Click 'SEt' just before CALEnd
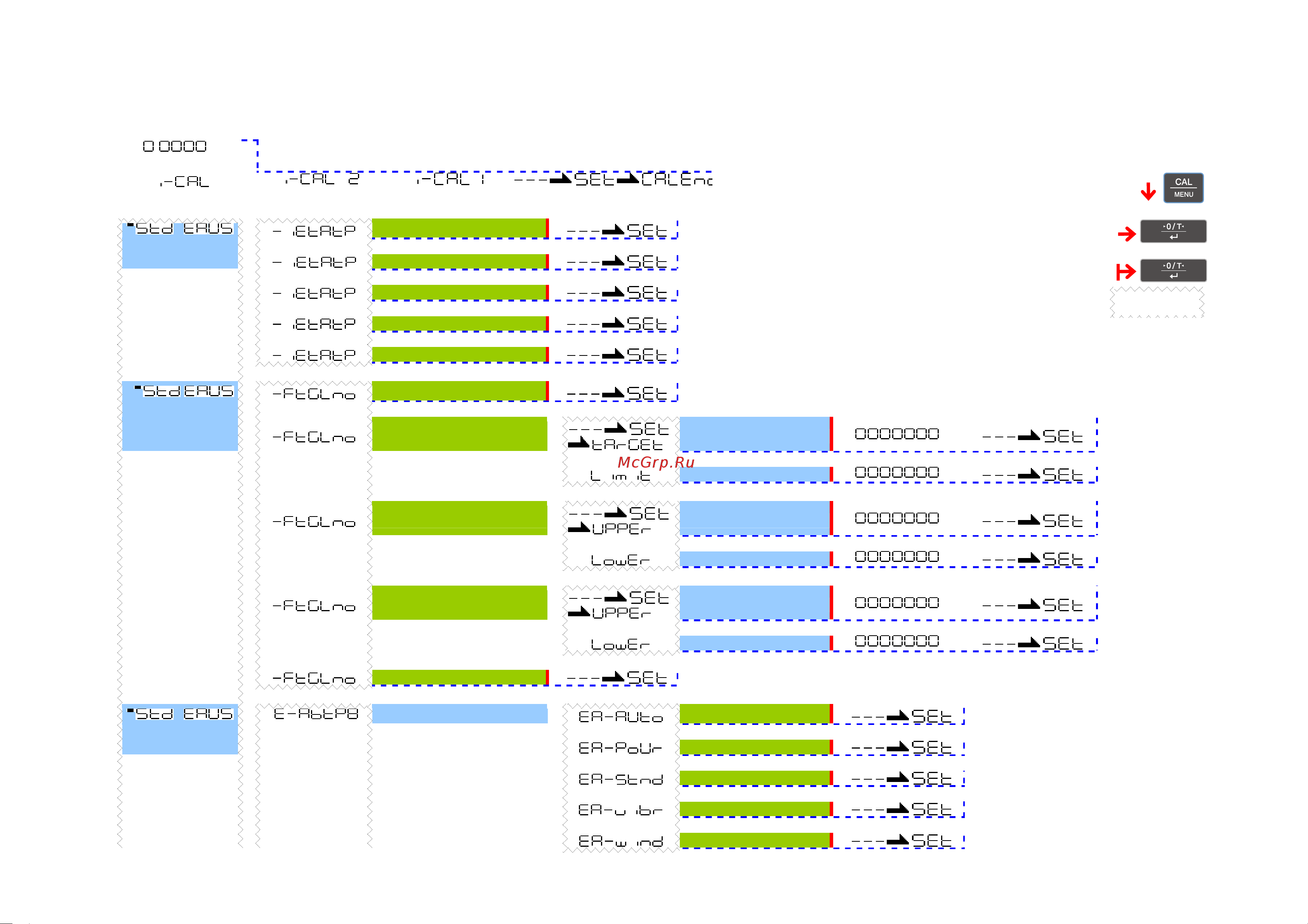This screenshot has height=924, width=1308. coord(594,179)
